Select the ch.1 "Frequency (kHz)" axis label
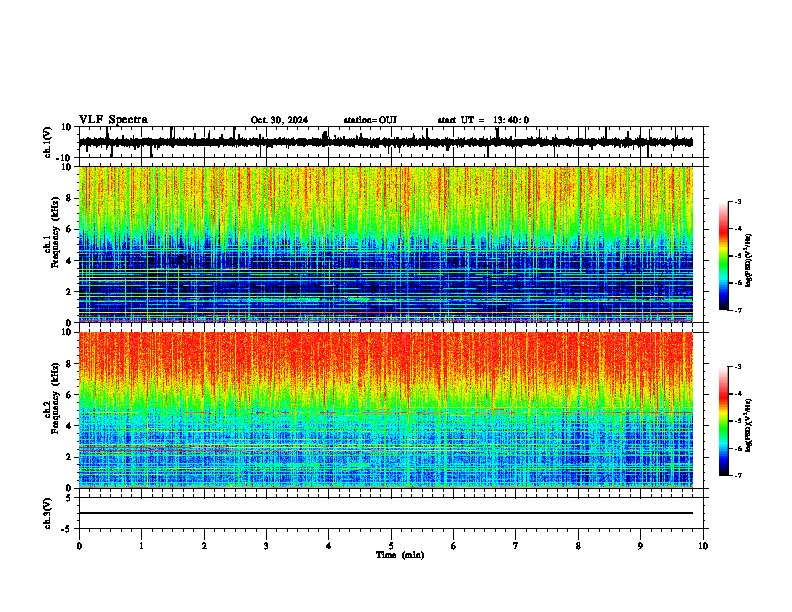The height and width of the screenshot is (612, 792). pyautogui.click(x=55, y=233)
